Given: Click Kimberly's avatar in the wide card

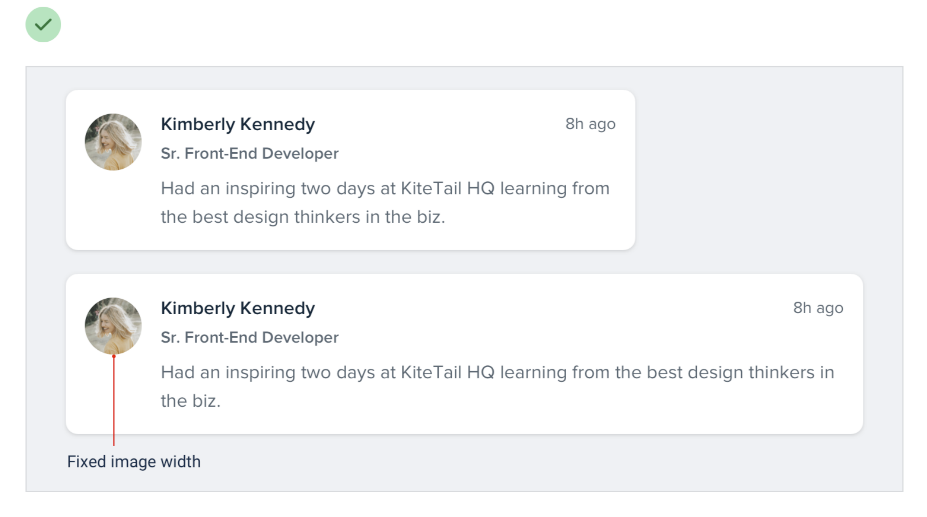Looking at the screenshot, I should 113,326.
